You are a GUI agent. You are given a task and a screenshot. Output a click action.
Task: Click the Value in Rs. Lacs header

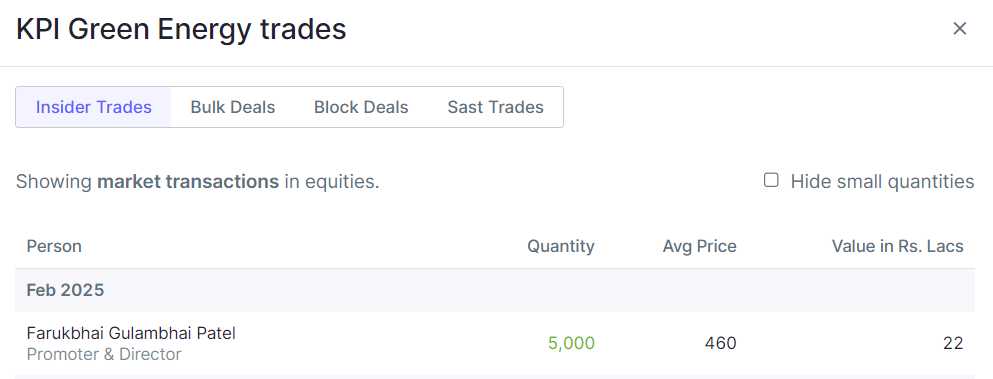coord(897,247)
